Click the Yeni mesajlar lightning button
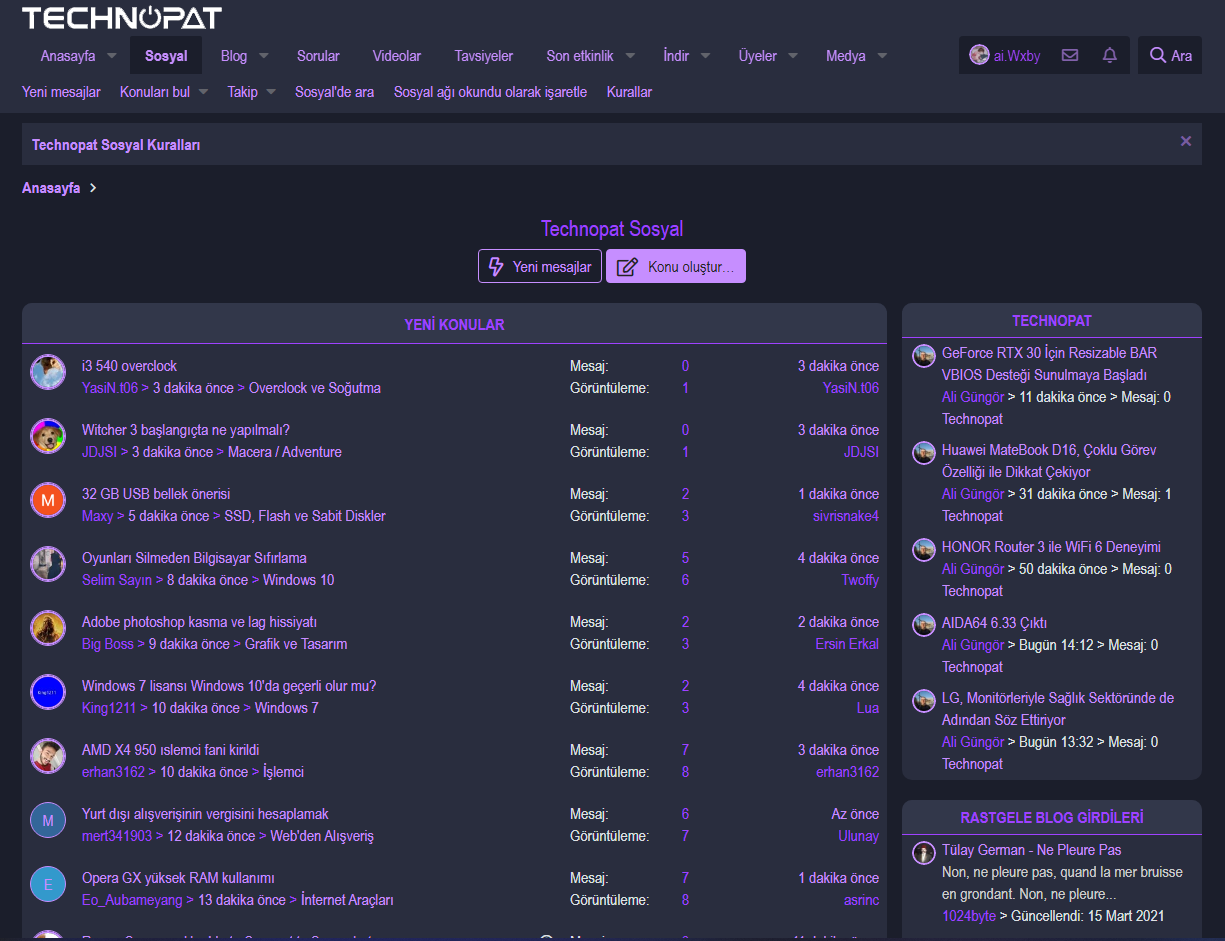1225x941 pixels. point(540,266)
